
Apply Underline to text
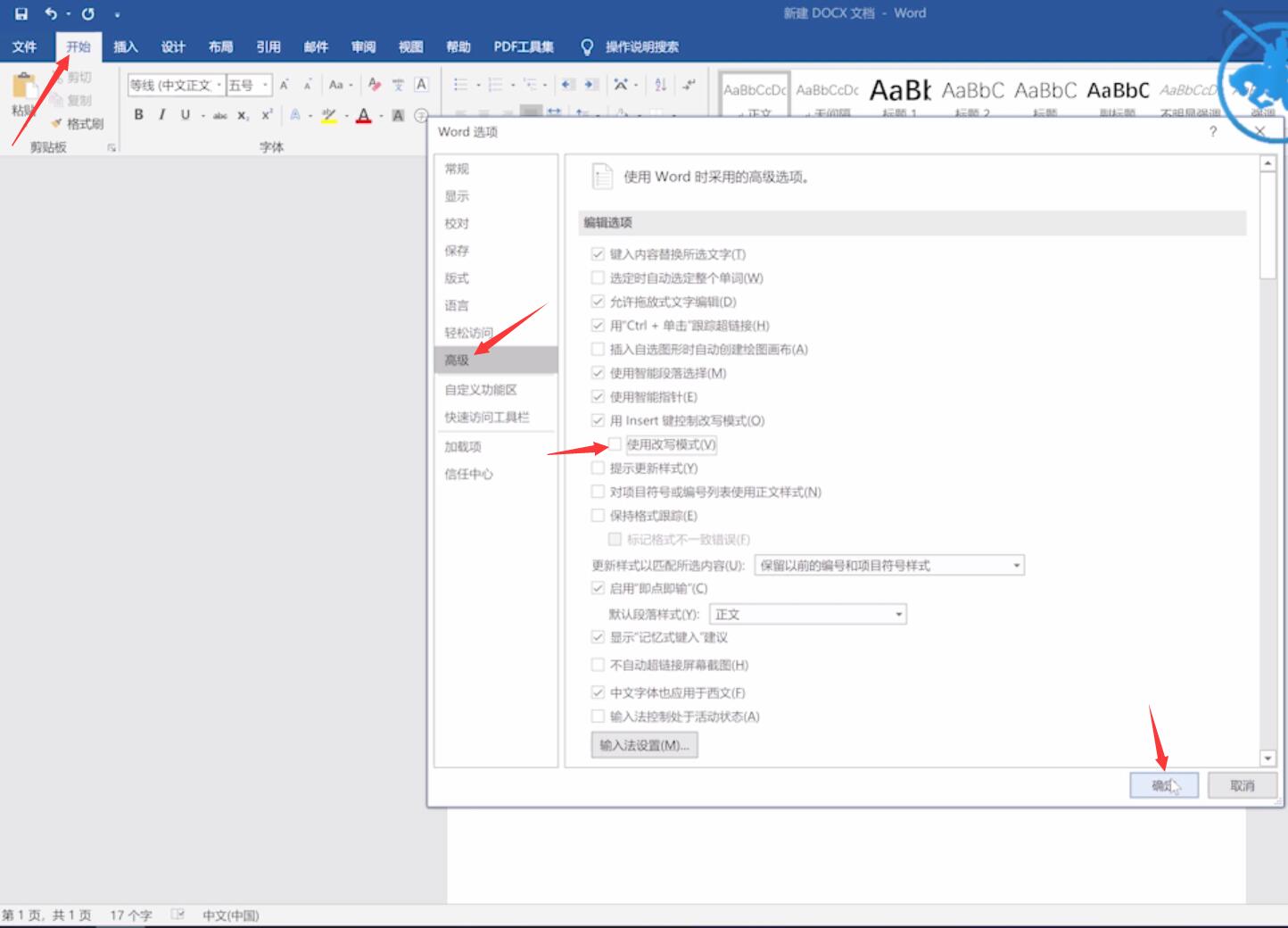[x=185, y=114]
